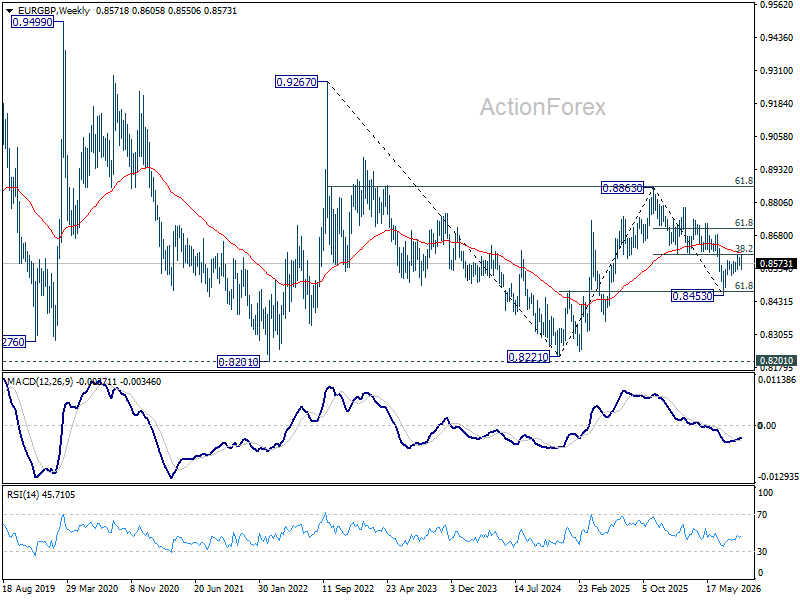
Task: Select the 11 Sep 2022 date marker
Action: tap(348, 588)
